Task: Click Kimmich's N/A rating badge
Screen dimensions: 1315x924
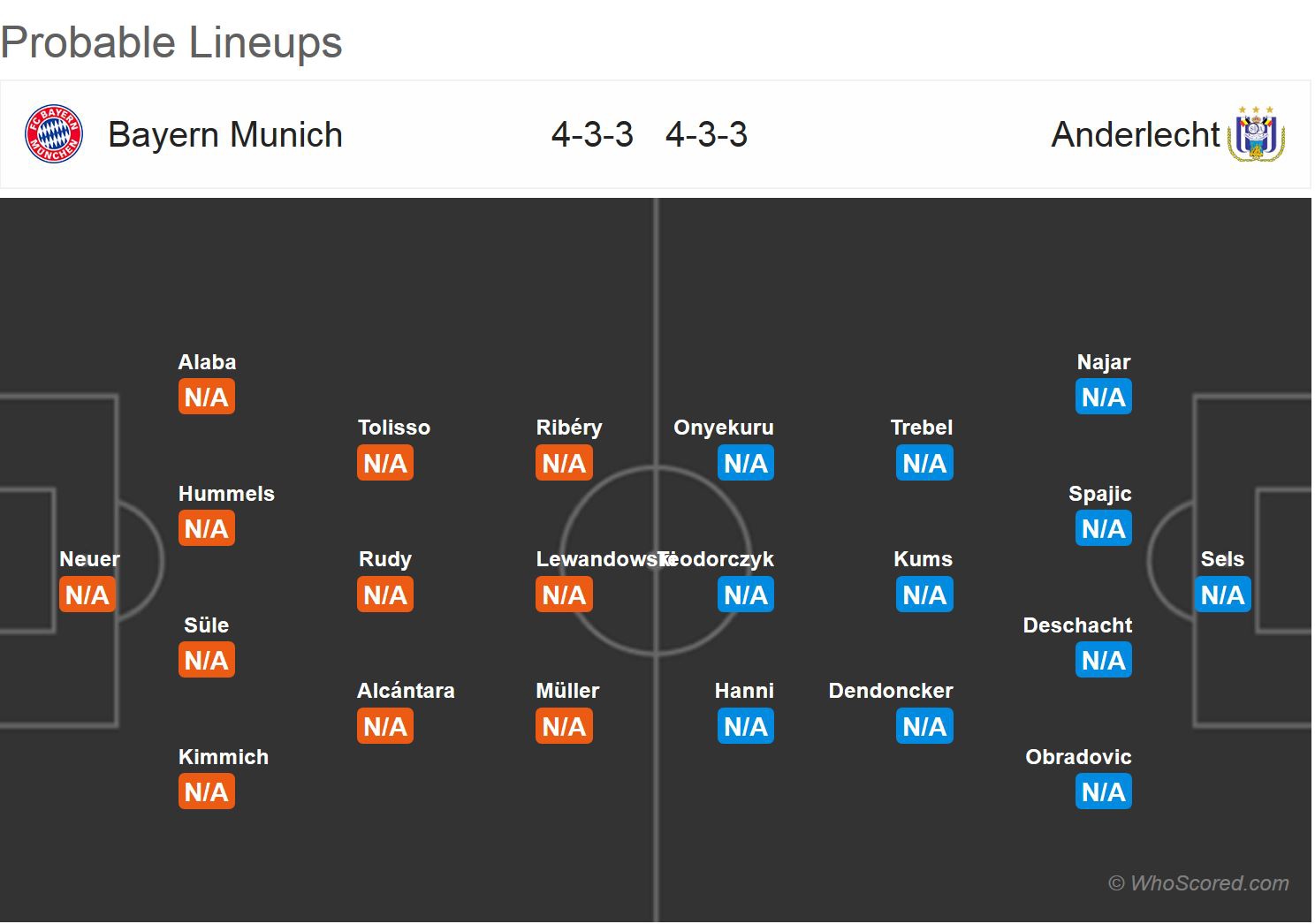Action: (x=206, y=791)
